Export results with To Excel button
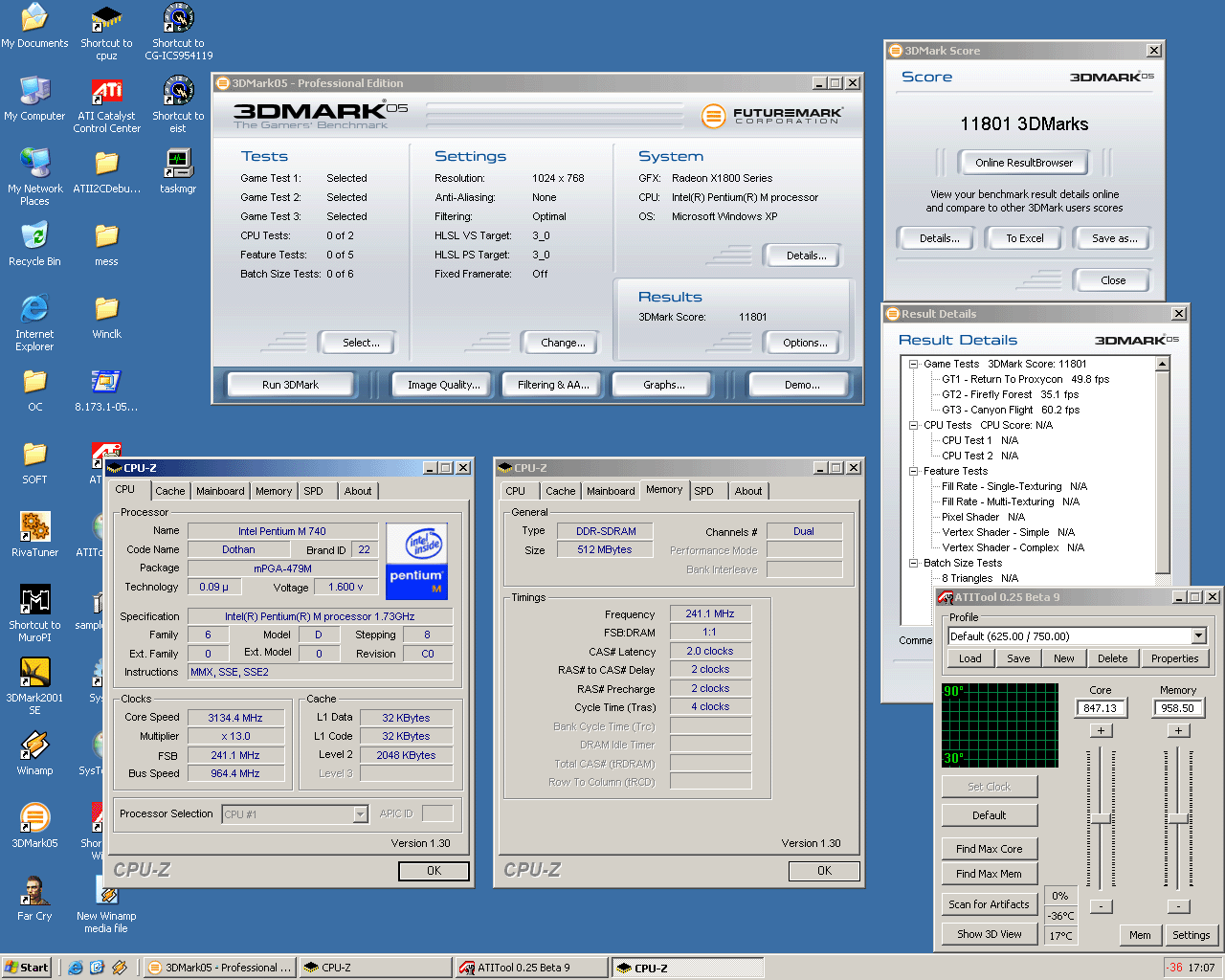This screenshot has width=1225, height=980. coord(1025,238)
